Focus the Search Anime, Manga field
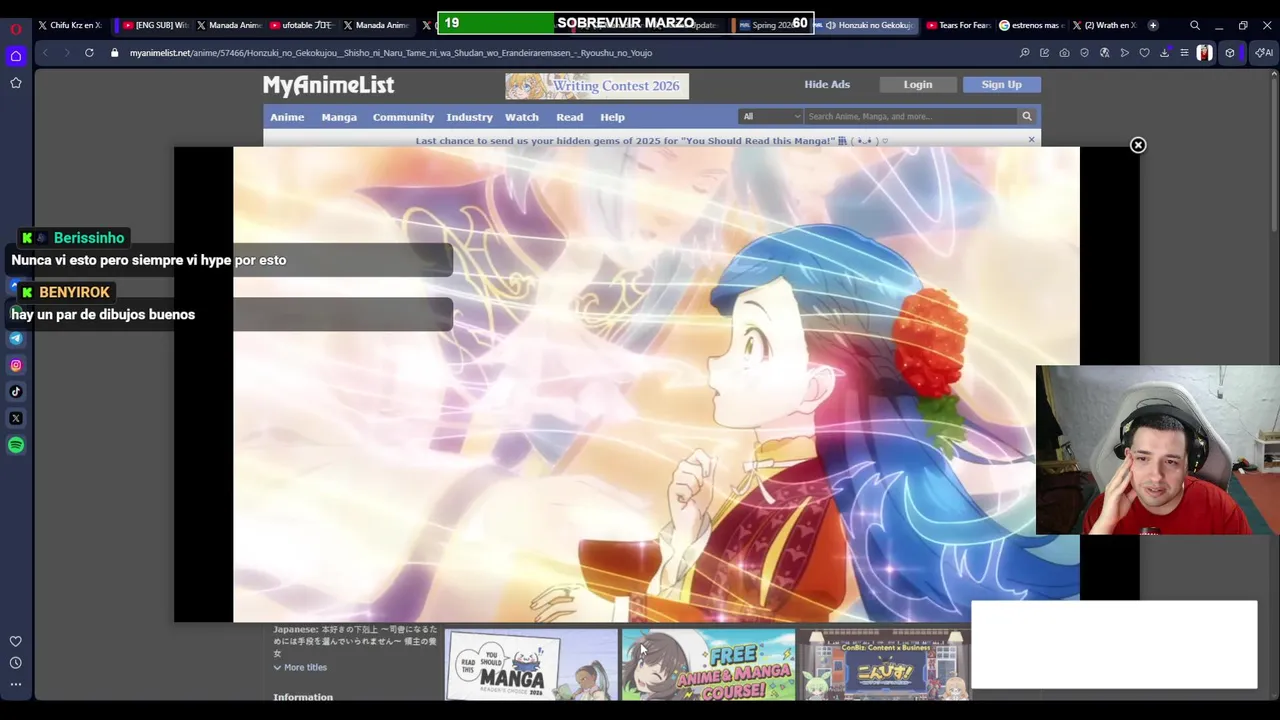This screenshot has height=720, width=1280. click(x=910, y=116)
